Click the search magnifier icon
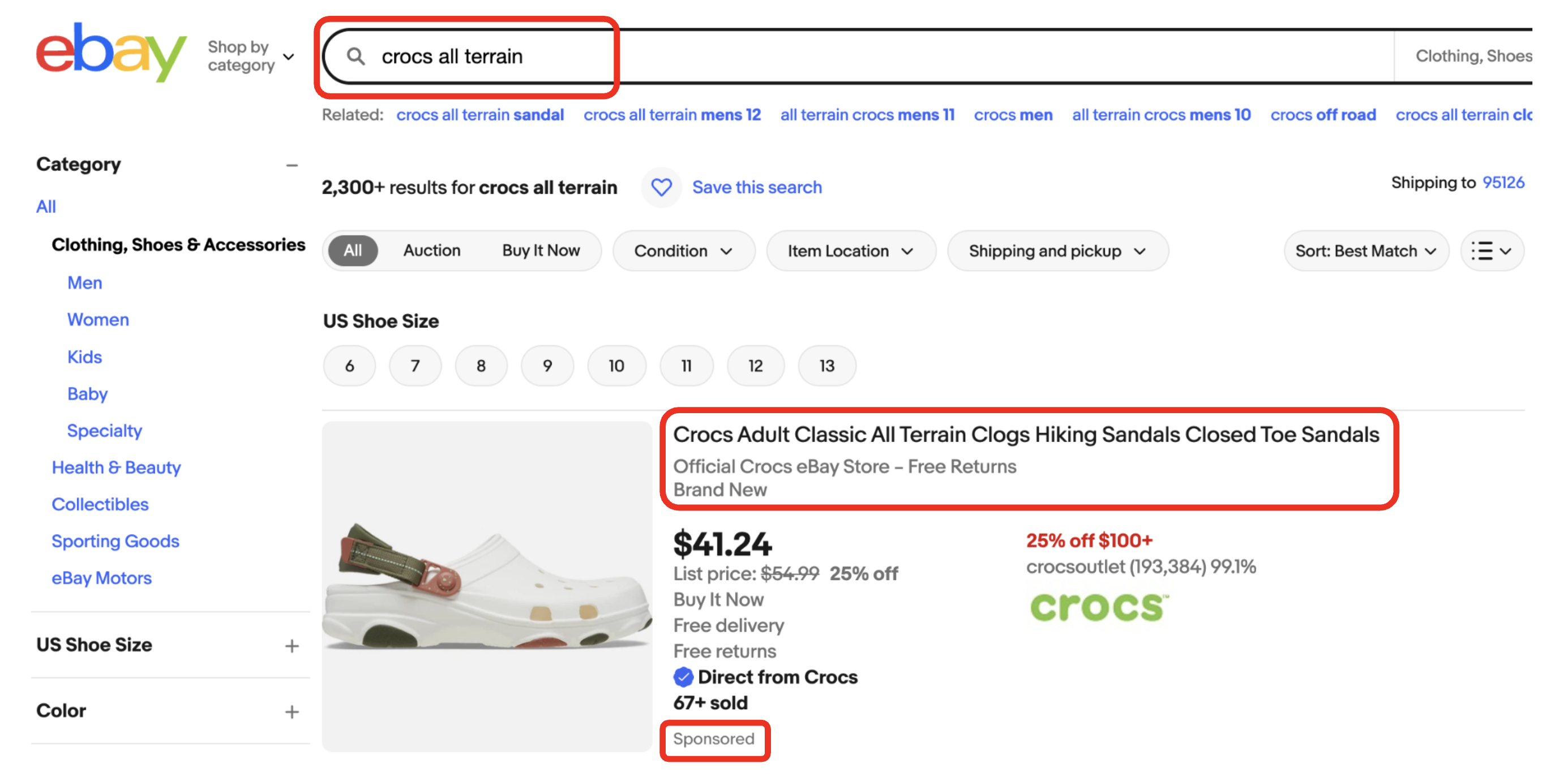 point(355,57)
